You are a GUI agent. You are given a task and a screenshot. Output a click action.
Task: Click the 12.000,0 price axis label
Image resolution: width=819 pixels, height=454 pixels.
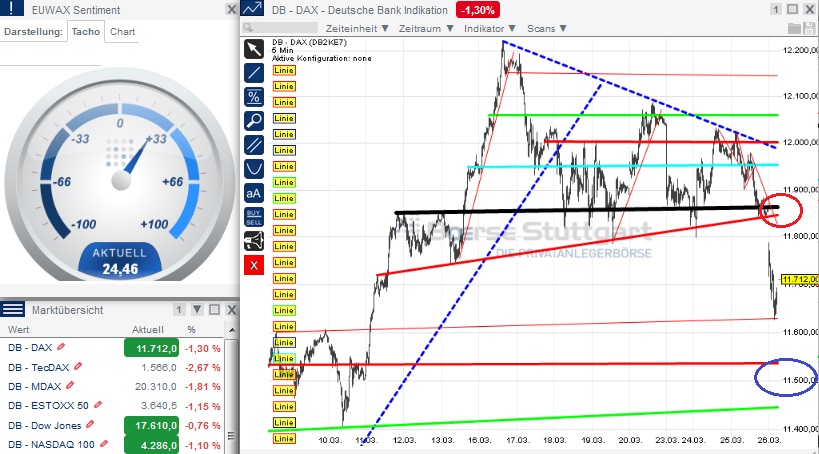click(x=800, y=142)
